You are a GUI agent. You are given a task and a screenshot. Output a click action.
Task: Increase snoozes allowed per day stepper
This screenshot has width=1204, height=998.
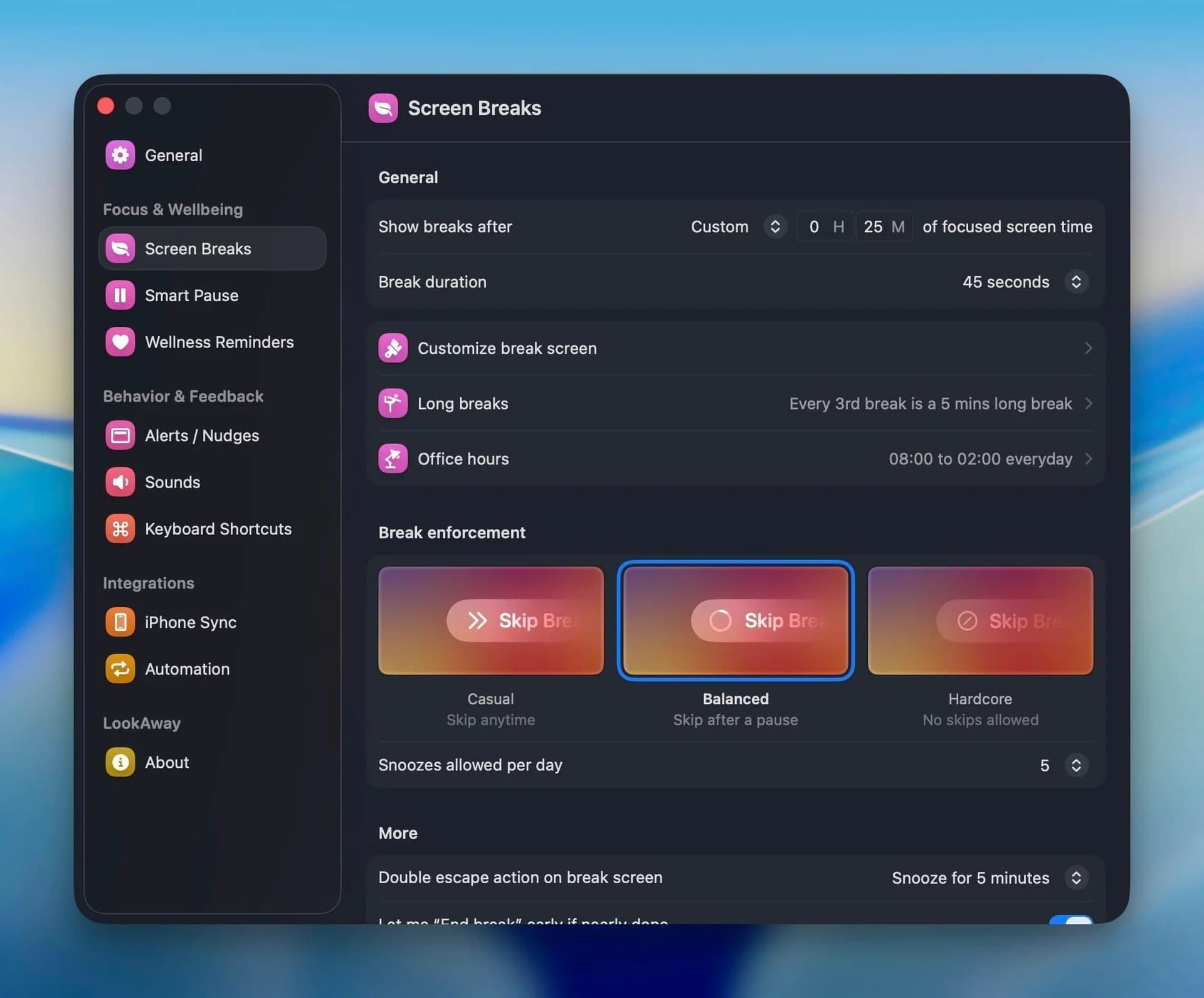coord(1077,761)
